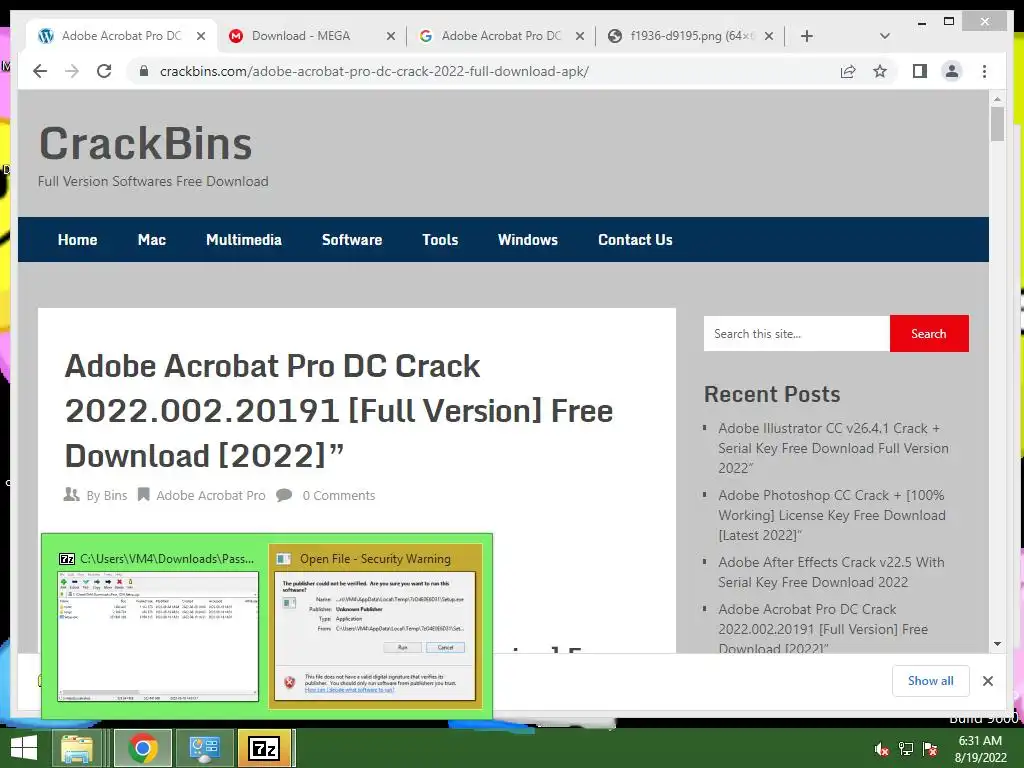Select Open File - Security Warning preview

click(x=376, y=626)
